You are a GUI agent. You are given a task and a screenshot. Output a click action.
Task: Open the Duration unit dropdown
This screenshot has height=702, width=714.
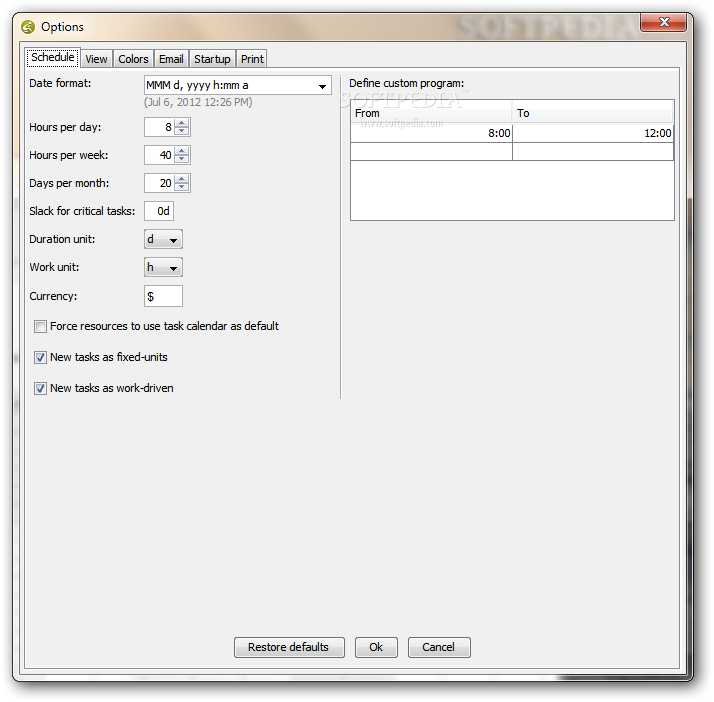tap(163, 239)
